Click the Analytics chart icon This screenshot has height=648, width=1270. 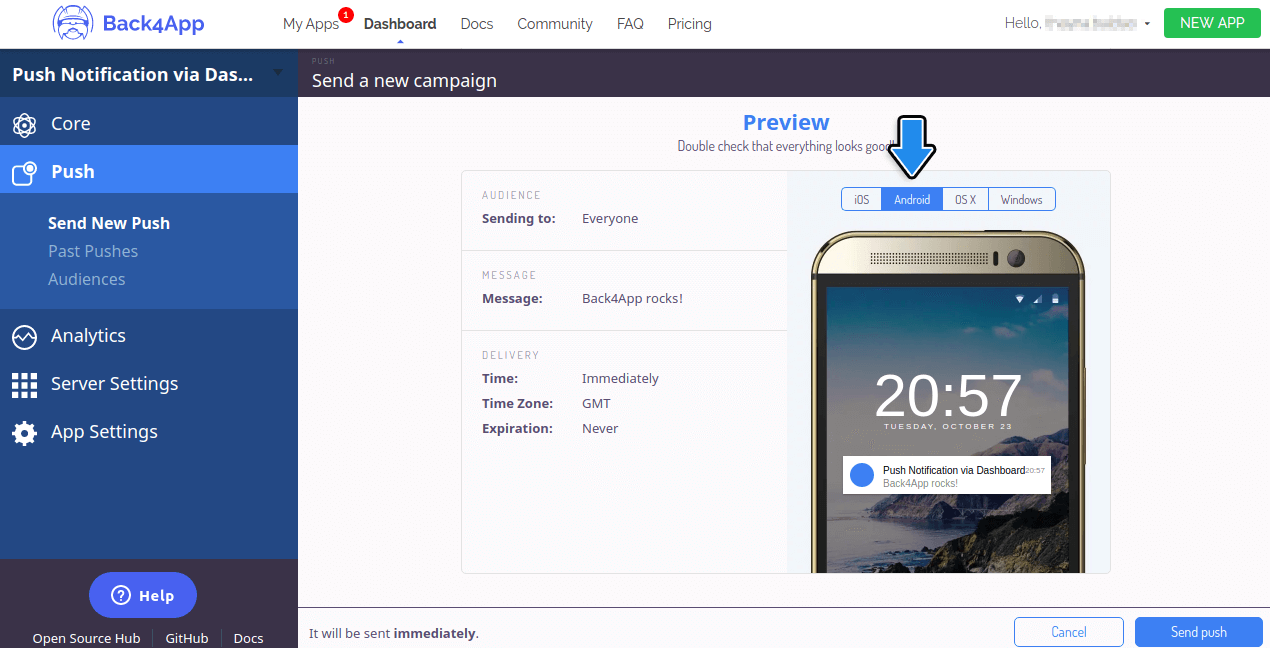click(24, 337)
